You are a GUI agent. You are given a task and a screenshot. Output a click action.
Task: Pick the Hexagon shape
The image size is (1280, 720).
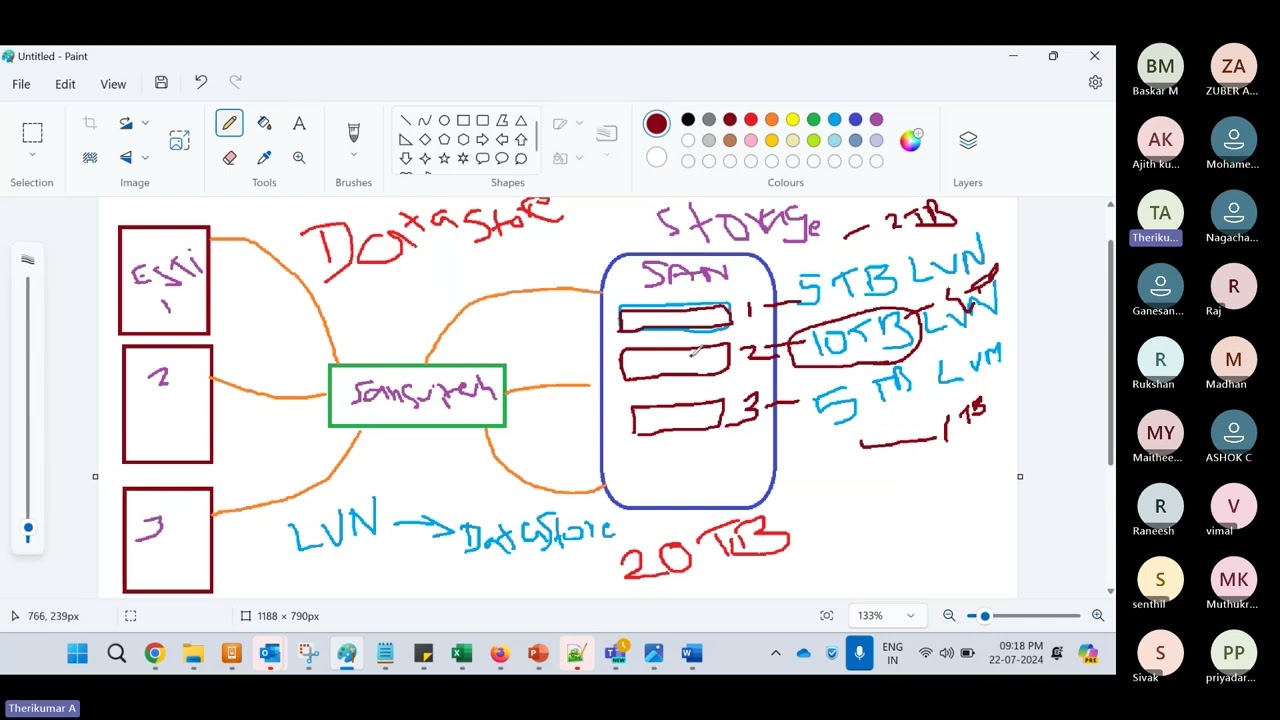tap(463, 139)
